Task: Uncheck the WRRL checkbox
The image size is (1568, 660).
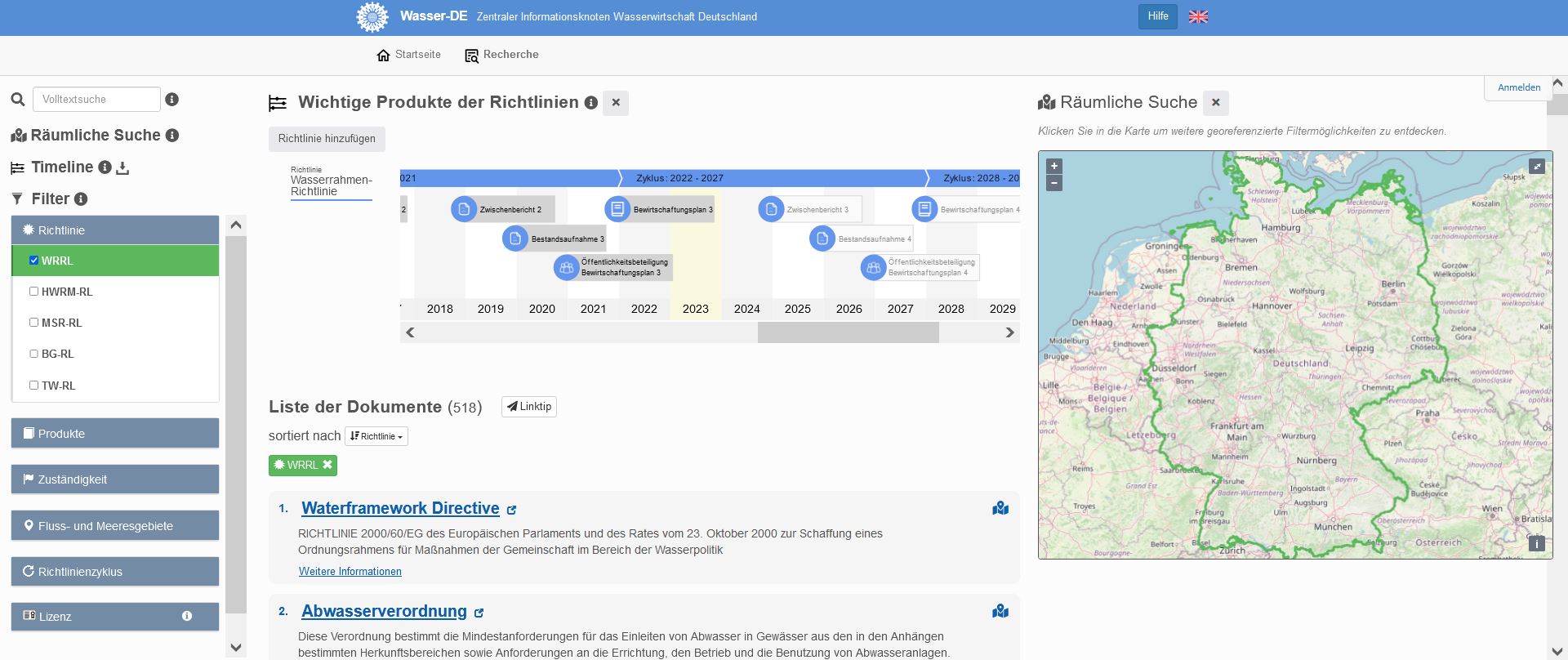Action: [x=33, y=261]
